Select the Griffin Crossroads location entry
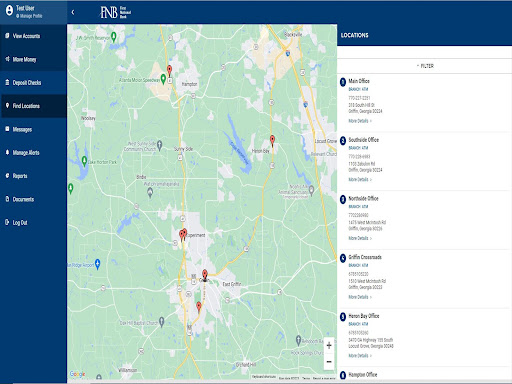This screenshot has width=512, height=384. pos(423,279)
